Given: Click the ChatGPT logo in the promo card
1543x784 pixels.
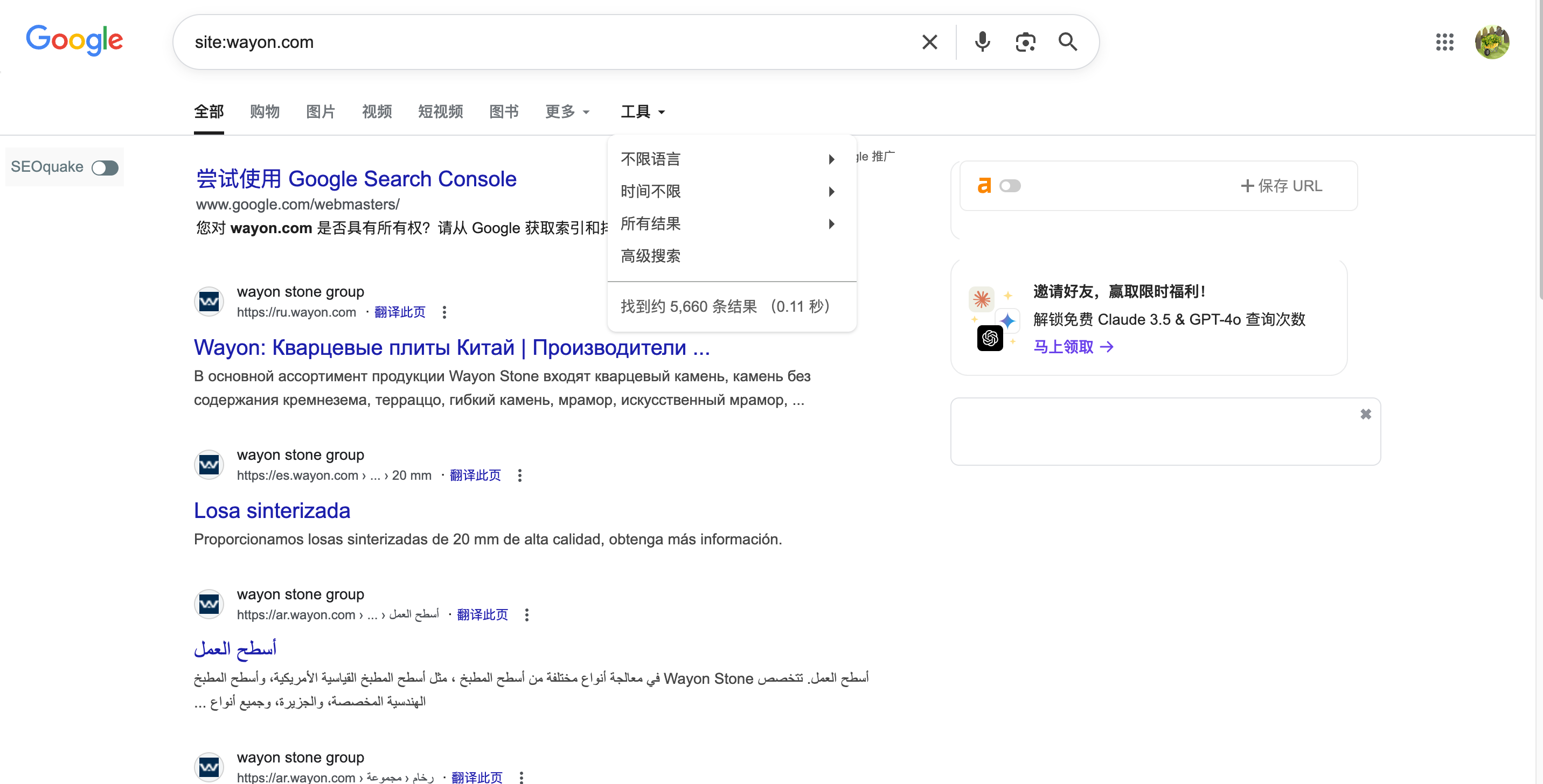Looking at the screenshot, I should [x=990, y=338].
